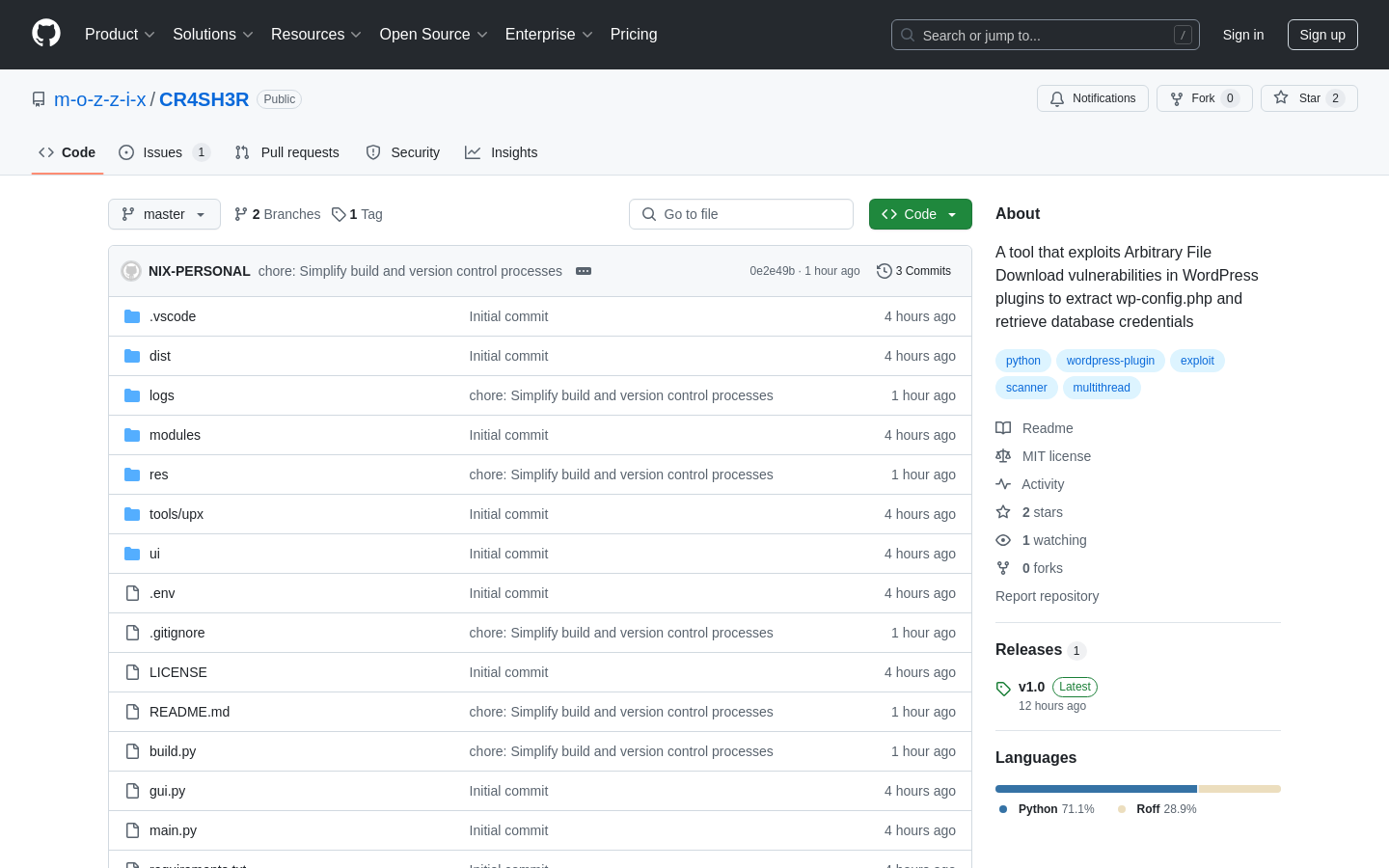Click Python 71.1% language link
The image size is (1389, 868).
[1047, 809]
